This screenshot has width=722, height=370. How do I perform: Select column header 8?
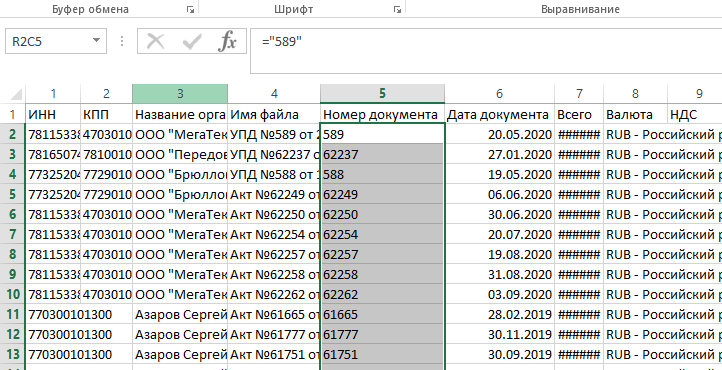point(635,94)
